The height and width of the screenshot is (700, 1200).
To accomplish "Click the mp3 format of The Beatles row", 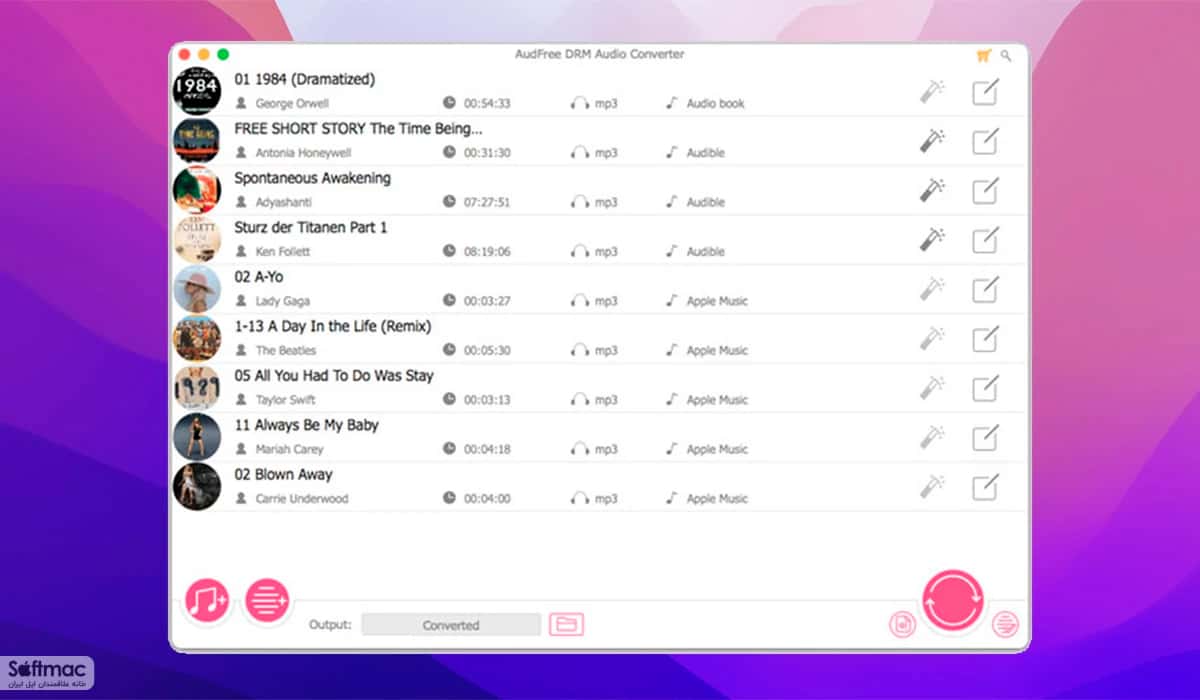I will coord(606,351).
